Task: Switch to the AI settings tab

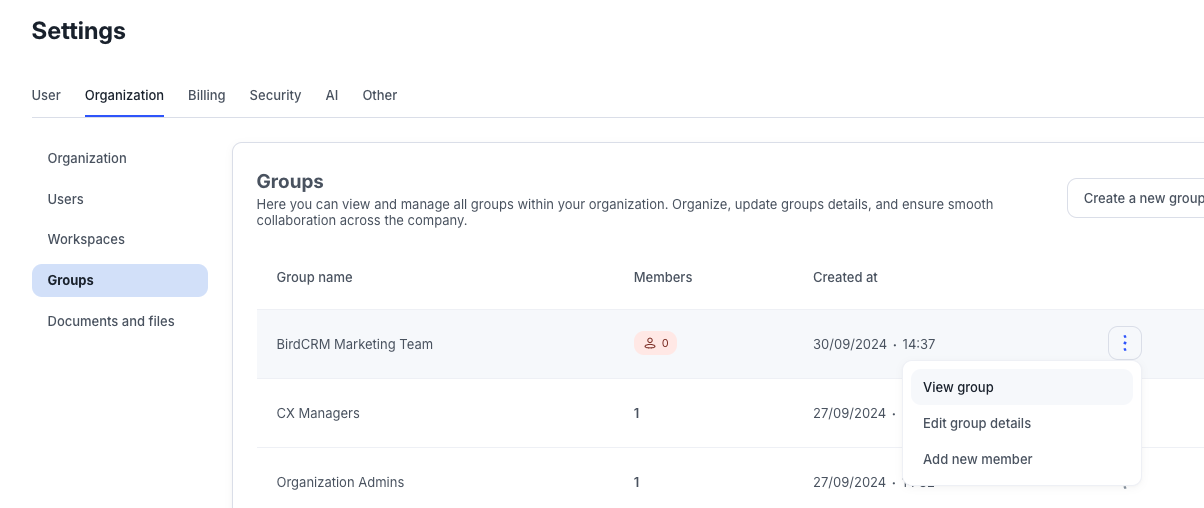Action: click(x=331, y=95)
